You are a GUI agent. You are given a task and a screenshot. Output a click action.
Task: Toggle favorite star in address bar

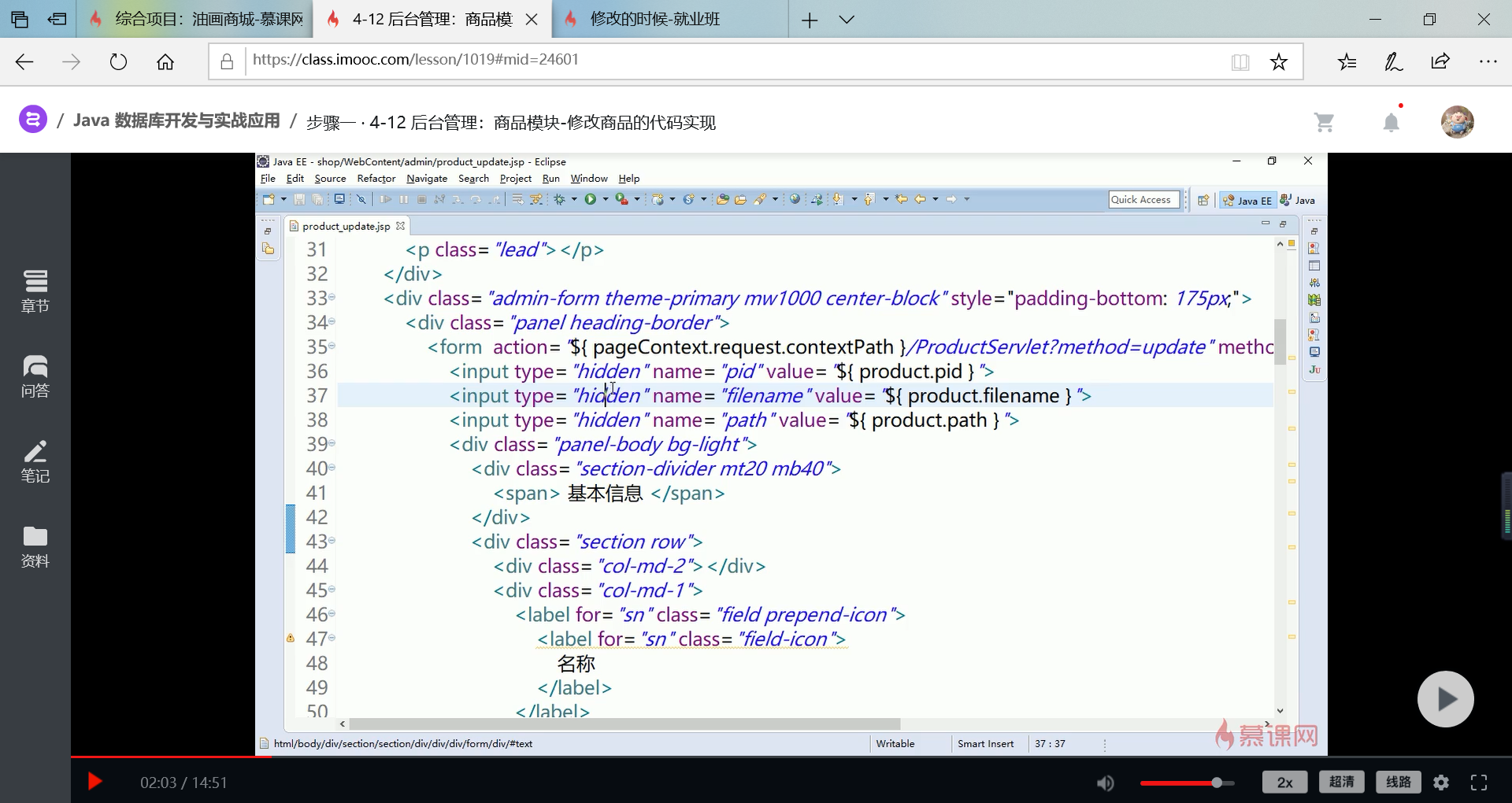click(1279, 61)
